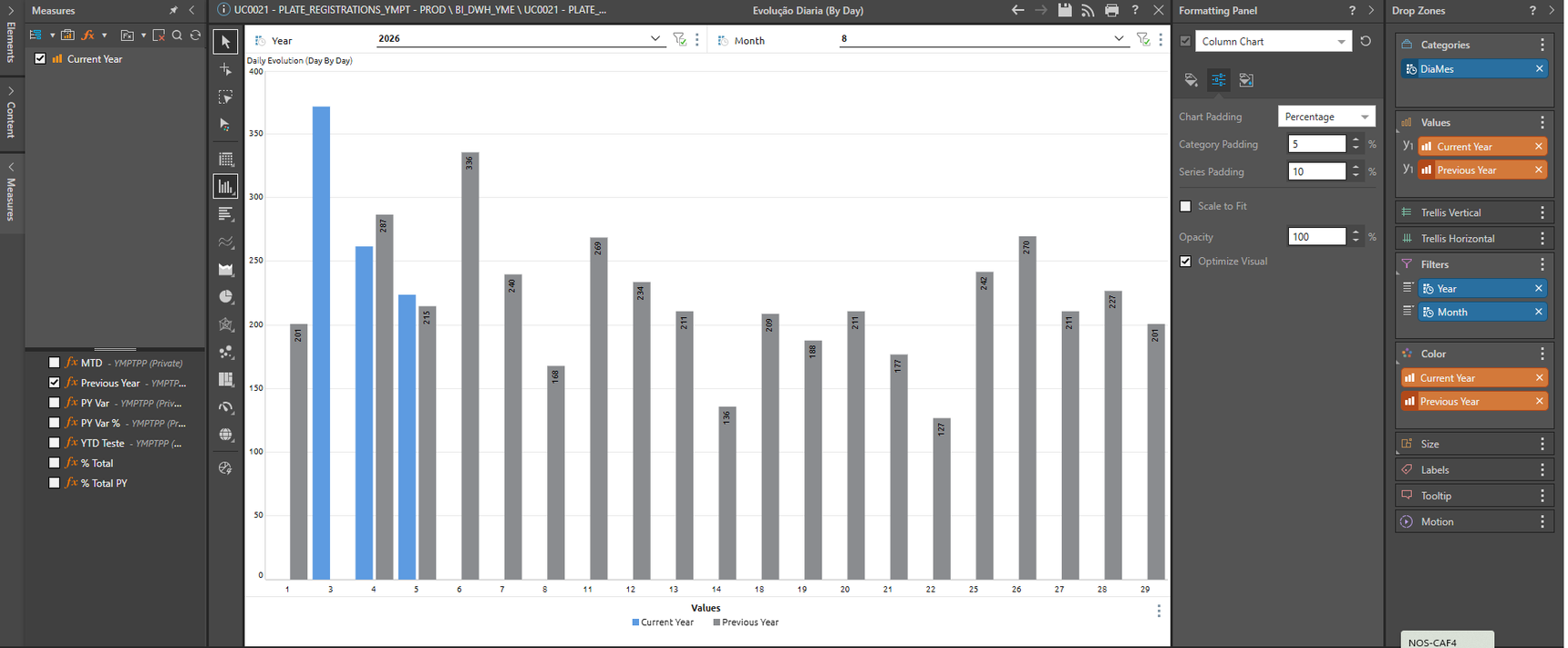Open the Month slicer dropdown

1119,38
